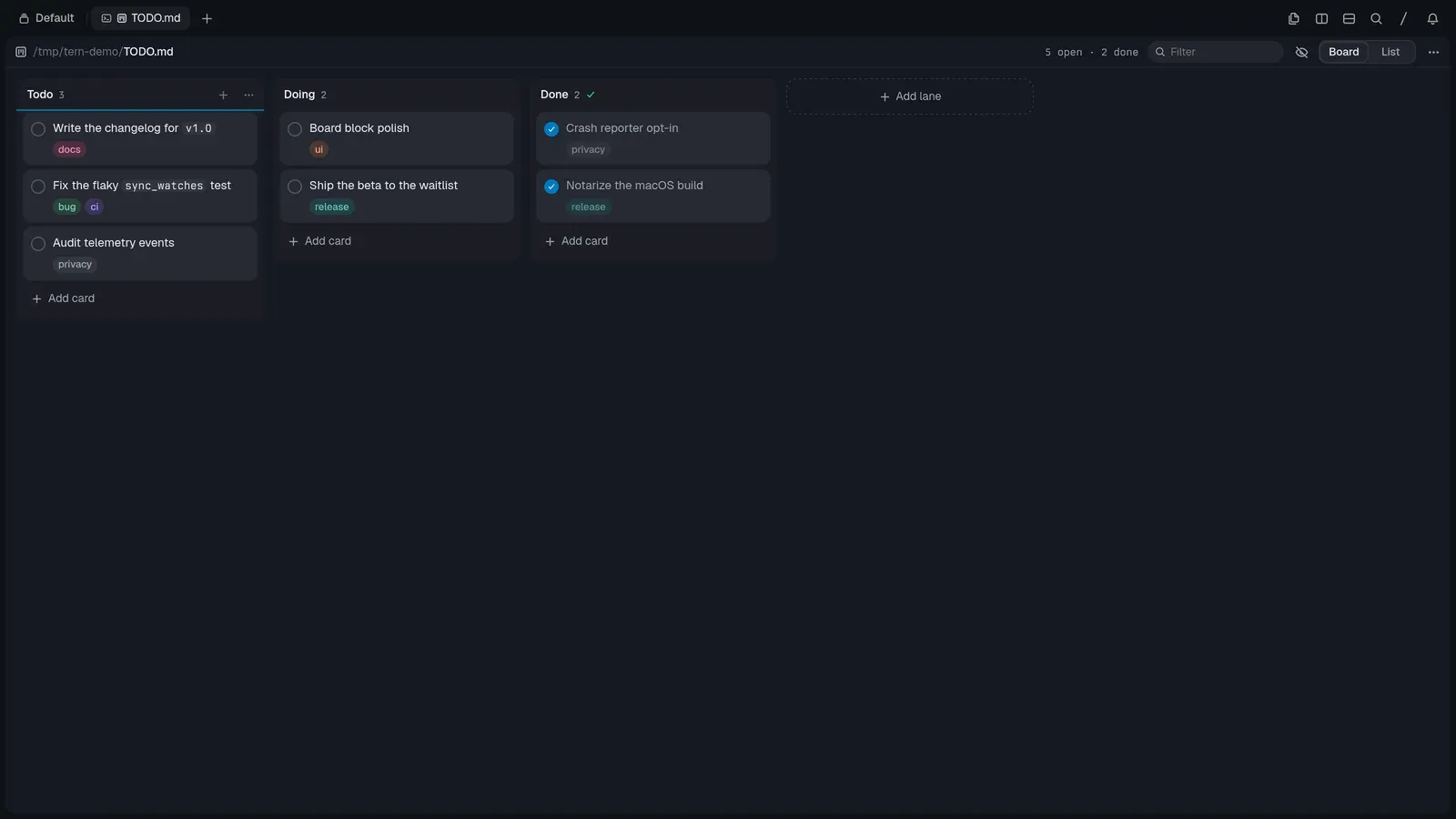Open the Todo lane ellipsis menu
This screenshot has height=819, width=1456.
(x=248, y=95)
